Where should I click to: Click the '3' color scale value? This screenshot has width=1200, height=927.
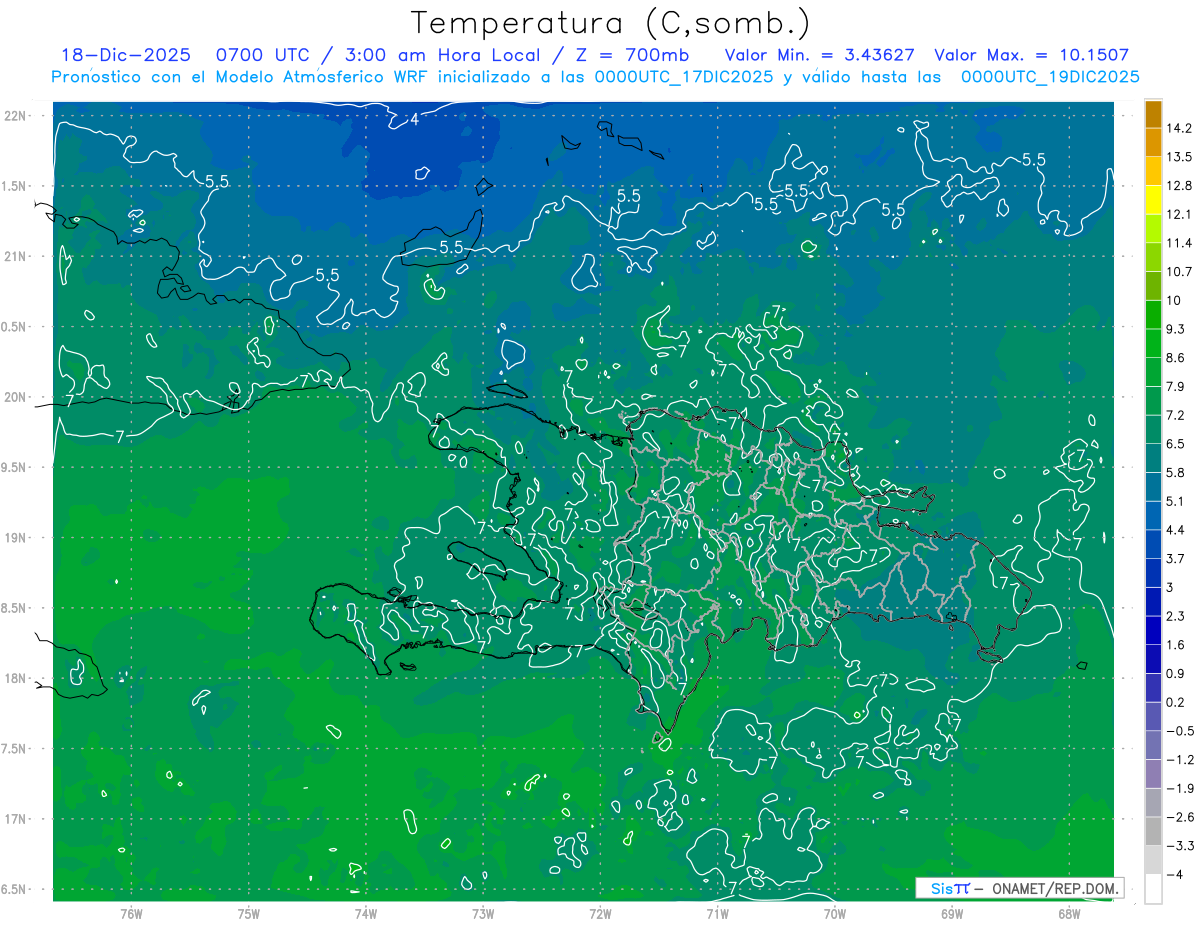(x=1170, y=587)
